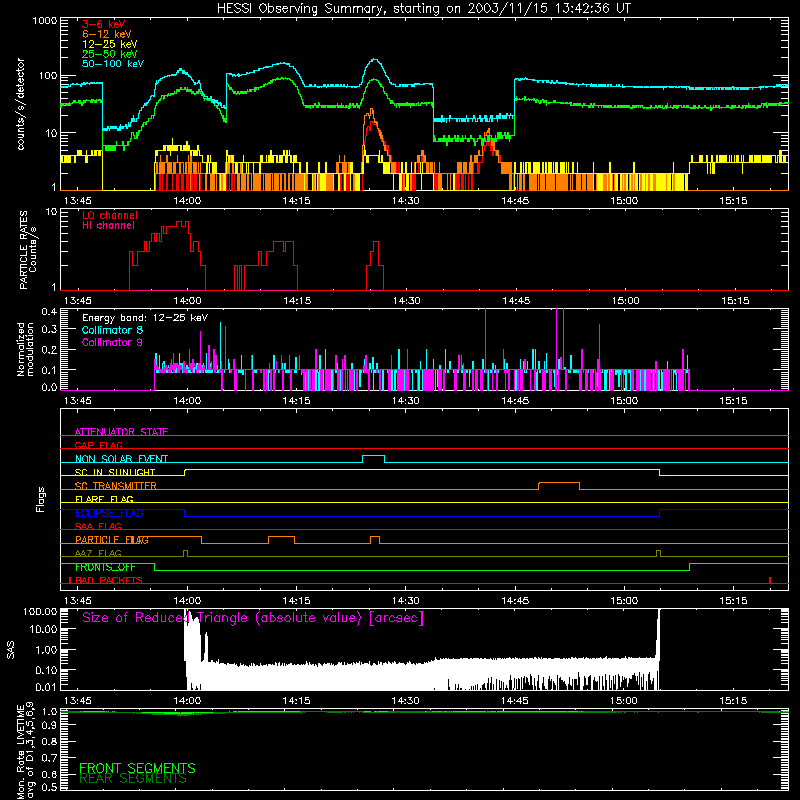Click the HESSI Observing Summary title
Viewport: 800px width, 800px height.
423,9
